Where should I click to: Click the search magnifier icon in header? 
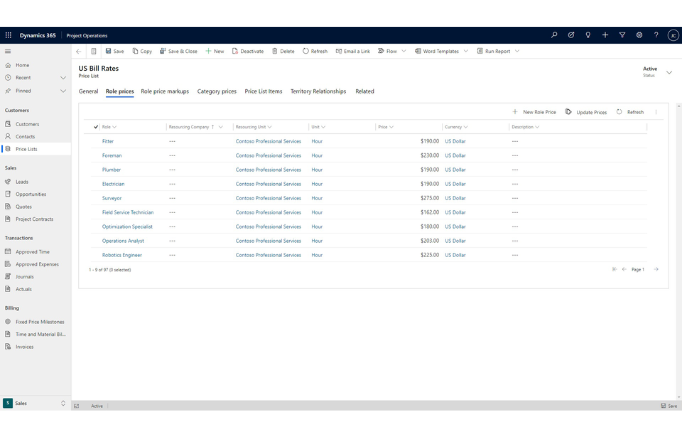(x=554, y=35)
